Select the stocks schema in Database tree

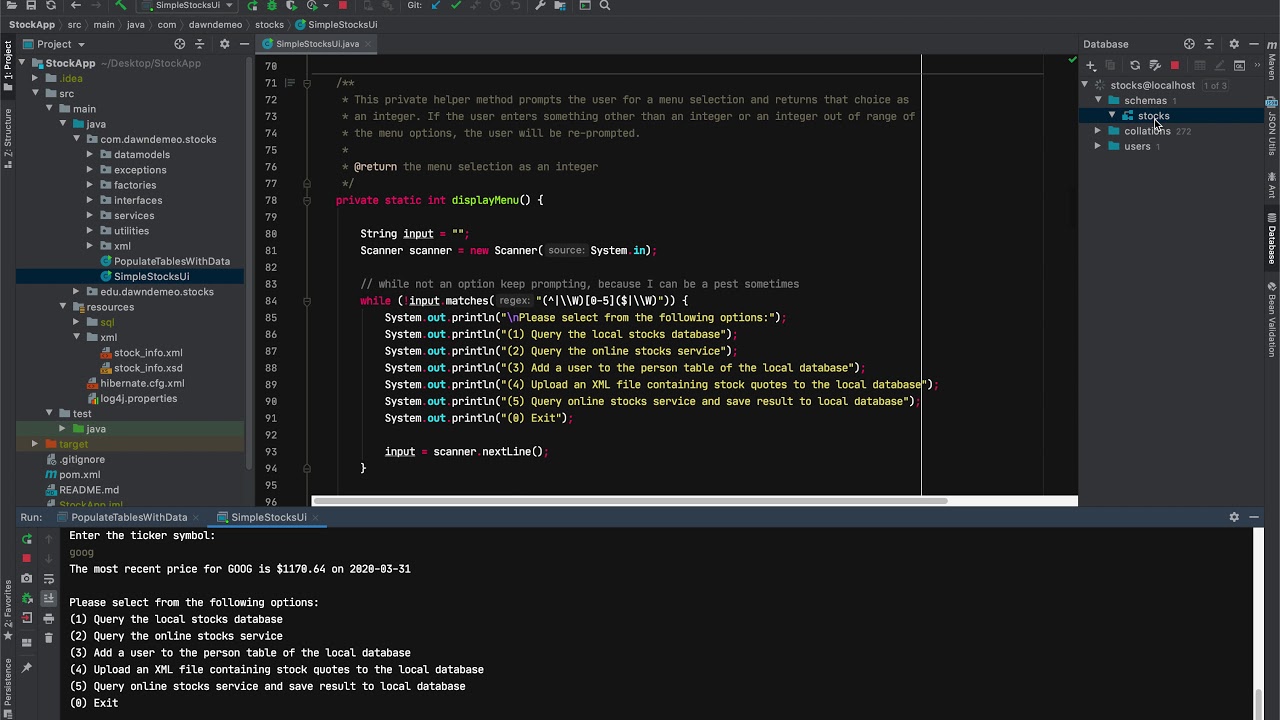point(1153,116)
